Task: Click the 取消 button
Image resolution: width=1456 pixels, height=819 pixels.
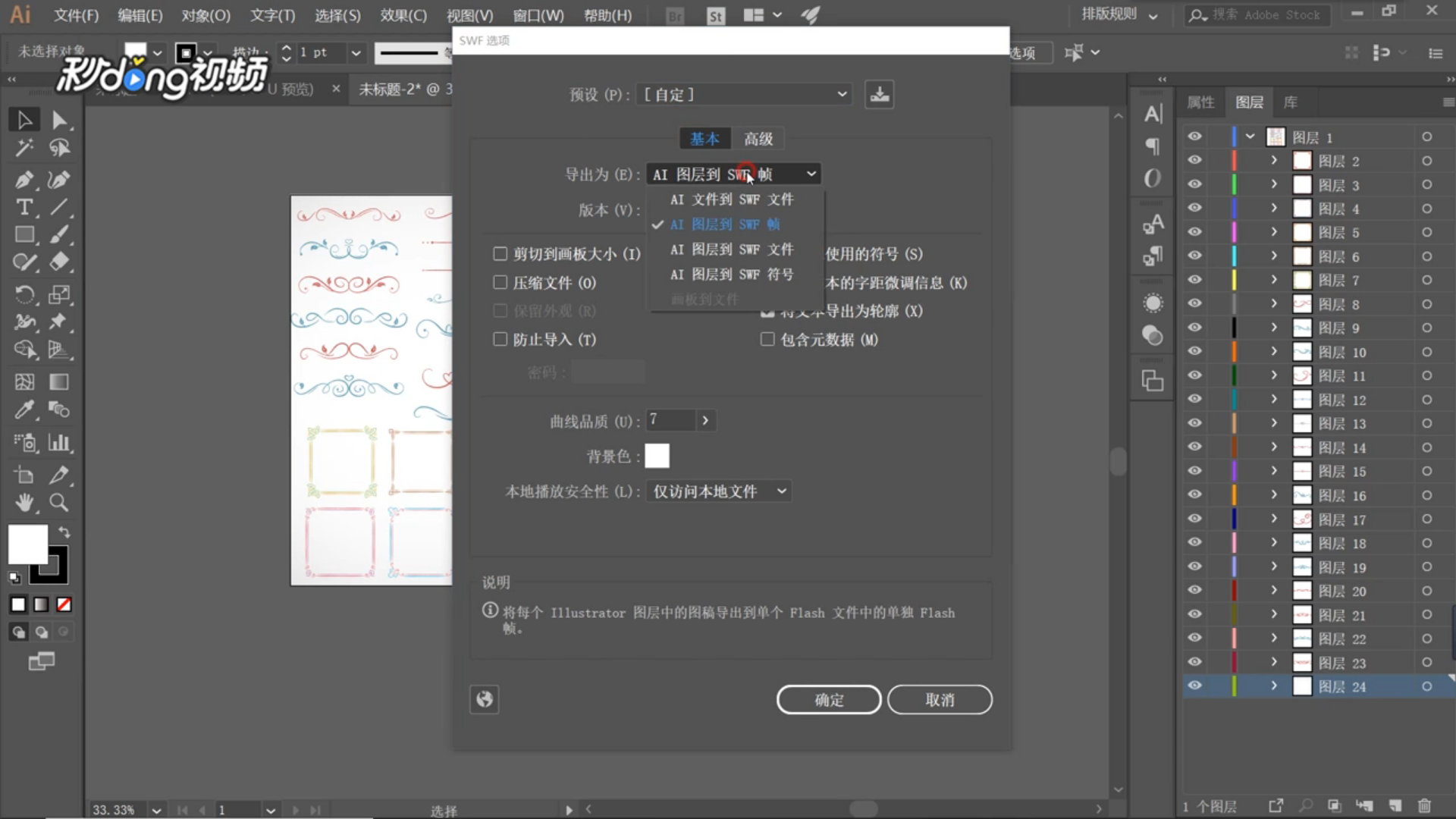Action: pyautogui.click(x=939, y=700)
